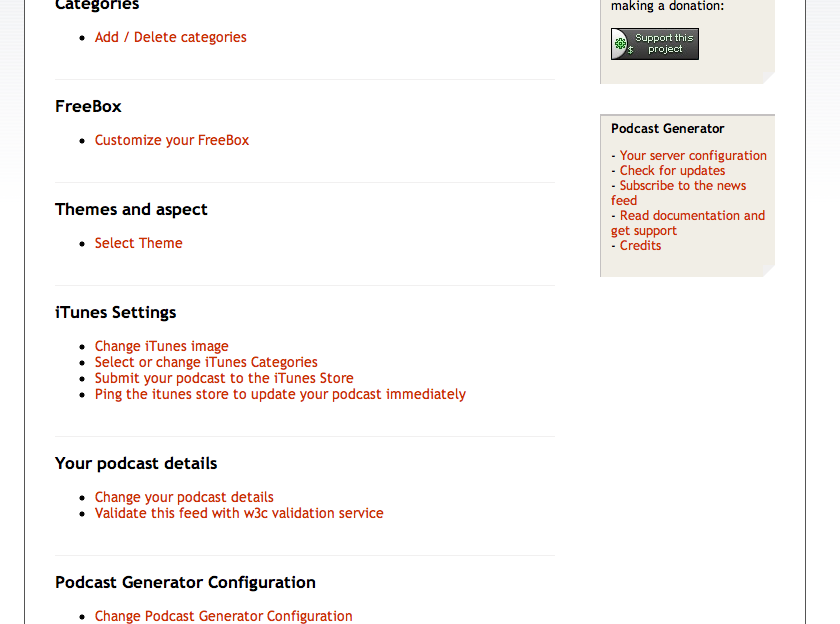Change Podcast Generator Configuration

(223, 616)
